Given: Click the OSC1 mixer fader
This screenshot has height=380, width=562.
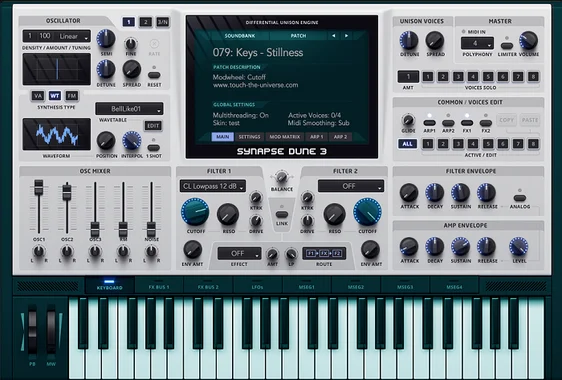Looking at the screenshot, I should coord(39,187).
